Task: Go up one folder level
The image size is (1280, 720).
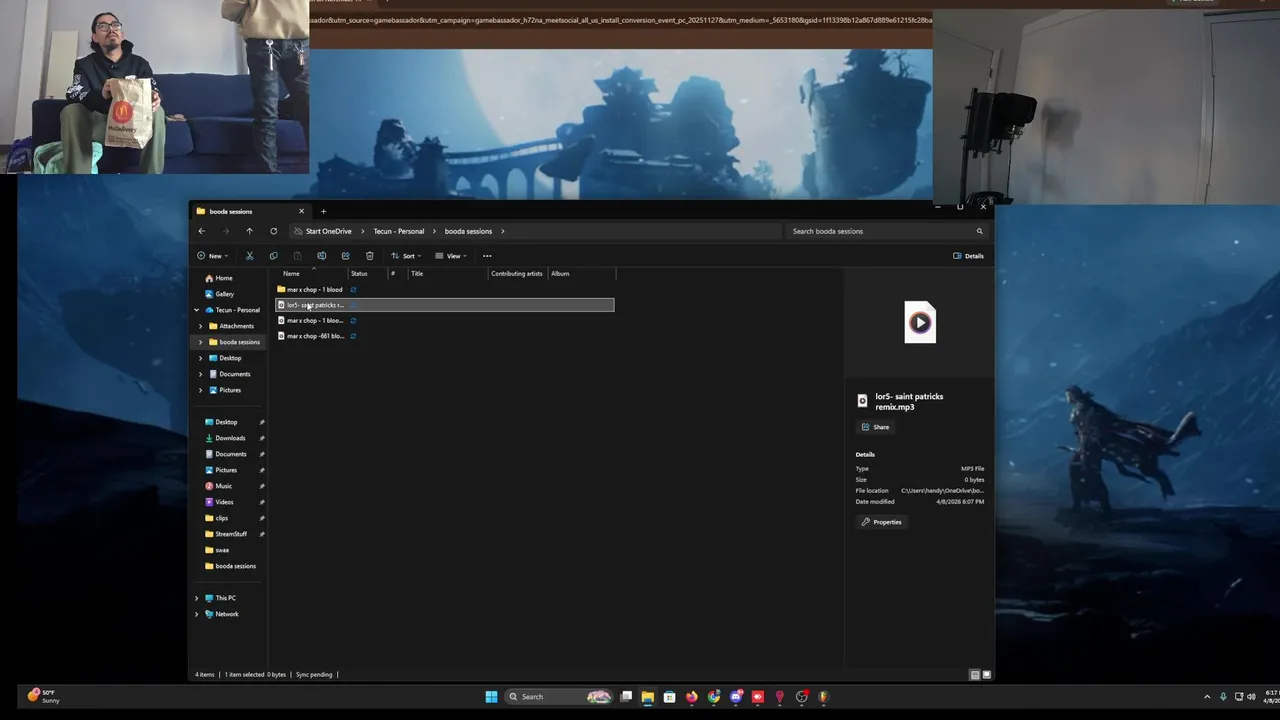Action: [249, 231]
